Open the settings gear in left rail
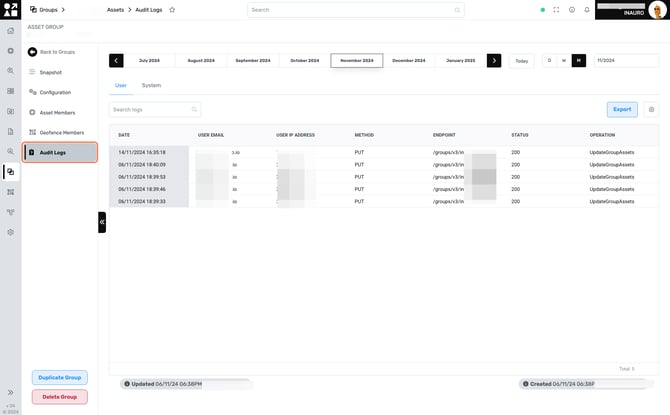 (x=11, y=233)
